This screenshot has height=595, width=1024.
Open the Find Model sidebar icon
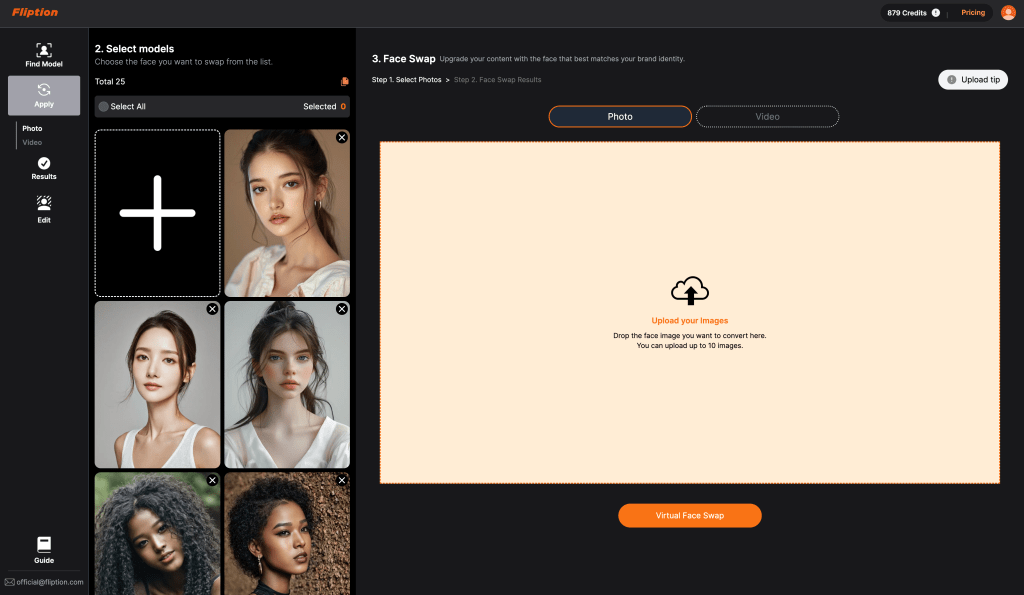click(x=44, y=50)
